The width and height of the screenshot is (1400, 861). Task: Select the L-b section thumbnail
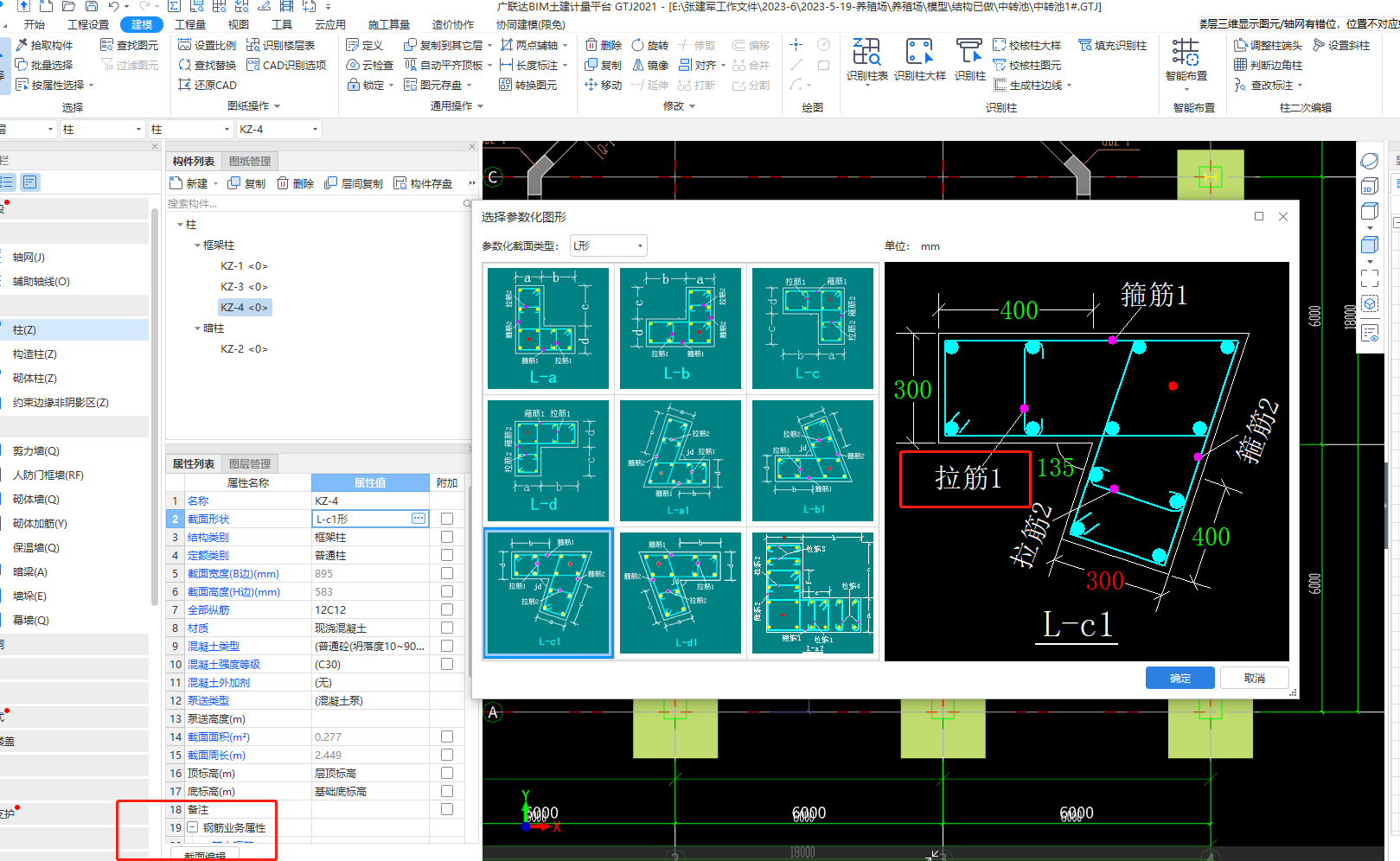coord(681,328)
